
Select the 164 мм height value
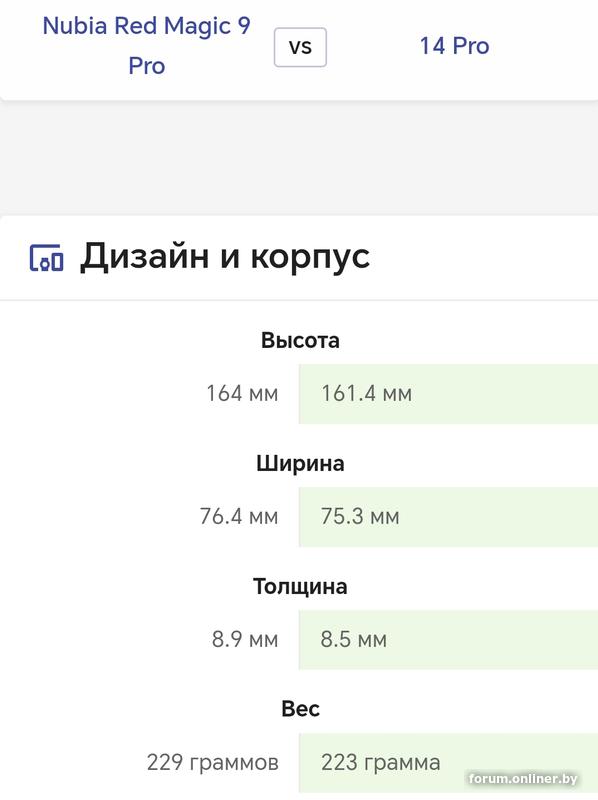click(x=242, y=393)
